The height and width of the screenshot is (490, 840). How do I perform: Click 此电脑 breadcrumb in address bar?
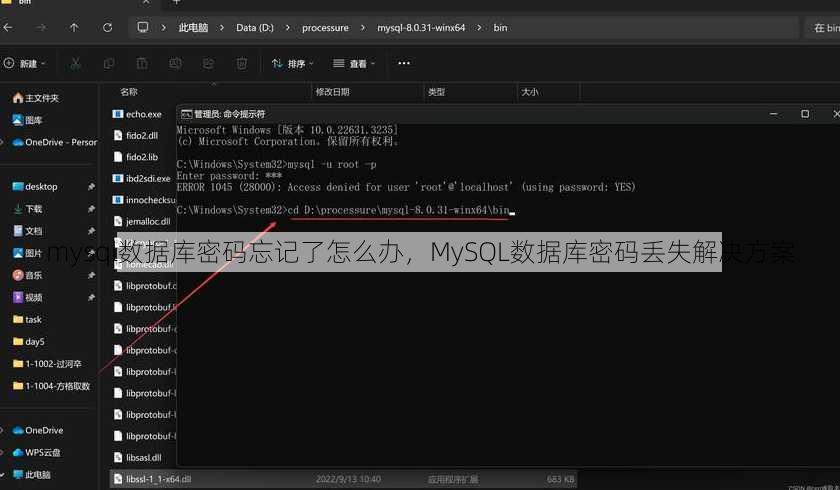(193, 27)
